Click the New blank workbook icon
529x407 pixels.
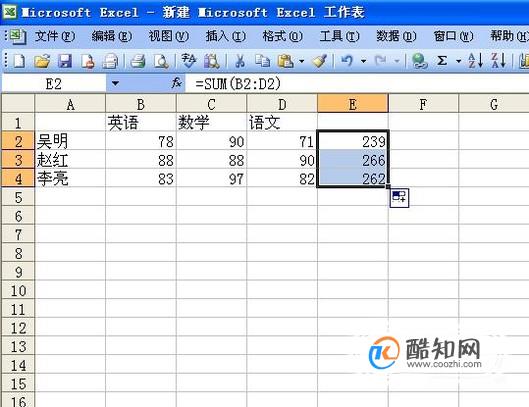tap(19, 61)
